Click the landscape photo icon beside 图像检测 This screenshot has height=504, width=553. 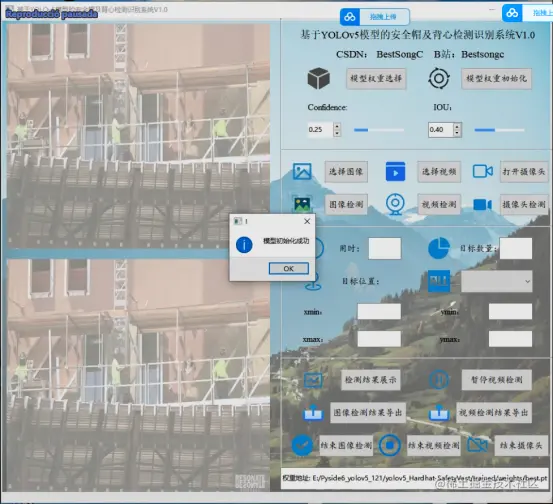pos(302,204)
